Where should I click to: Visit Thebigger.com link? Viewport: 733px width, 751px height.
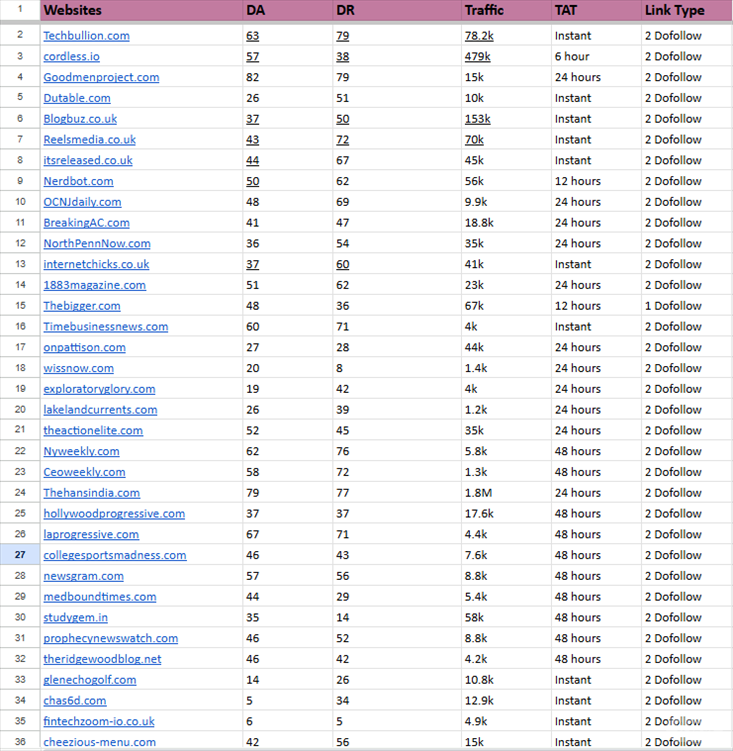click(x=82, y=306)
